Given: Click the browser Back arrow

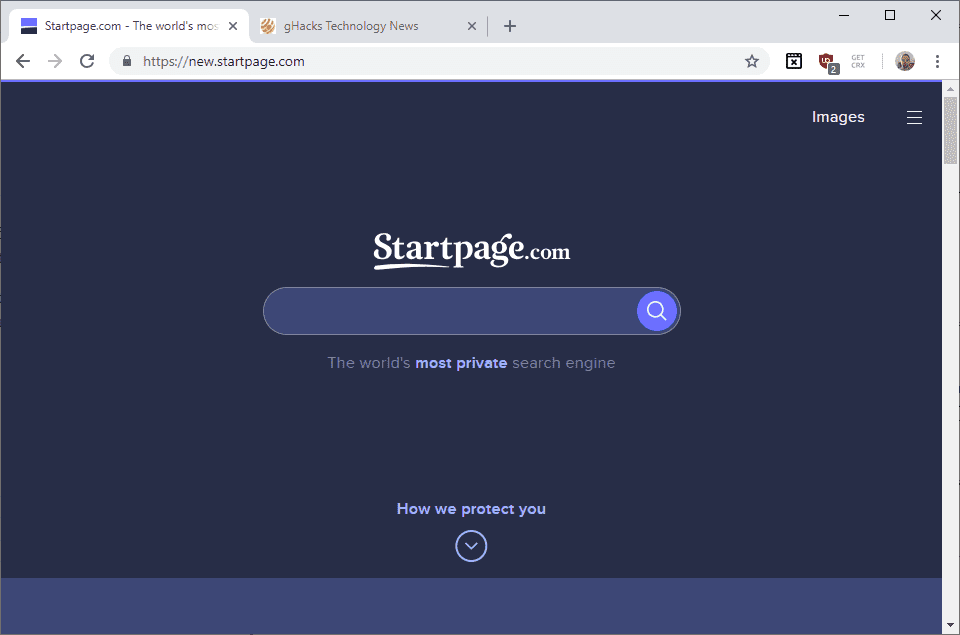Looking at the screenshot, I should [x=23, y=61].
